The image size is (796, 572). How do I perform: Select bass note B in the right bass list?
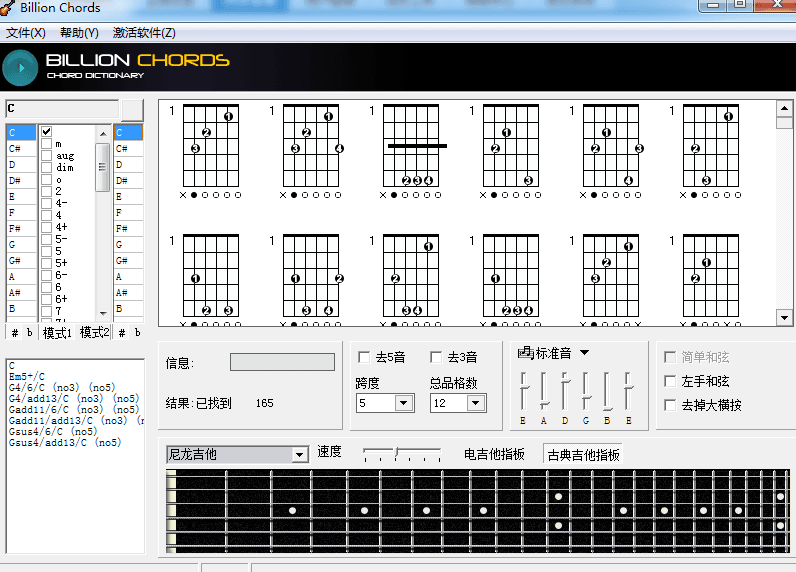pyautogui.click(x=128, y=309)
